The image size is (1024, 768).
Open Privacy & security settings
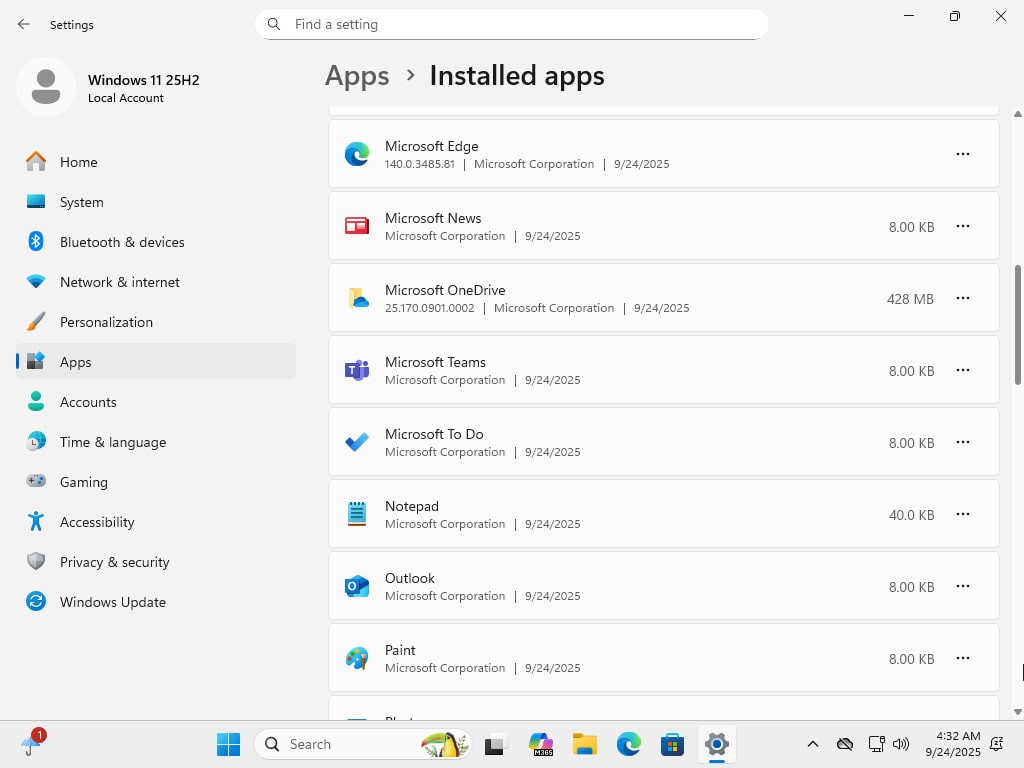[156, 562]
